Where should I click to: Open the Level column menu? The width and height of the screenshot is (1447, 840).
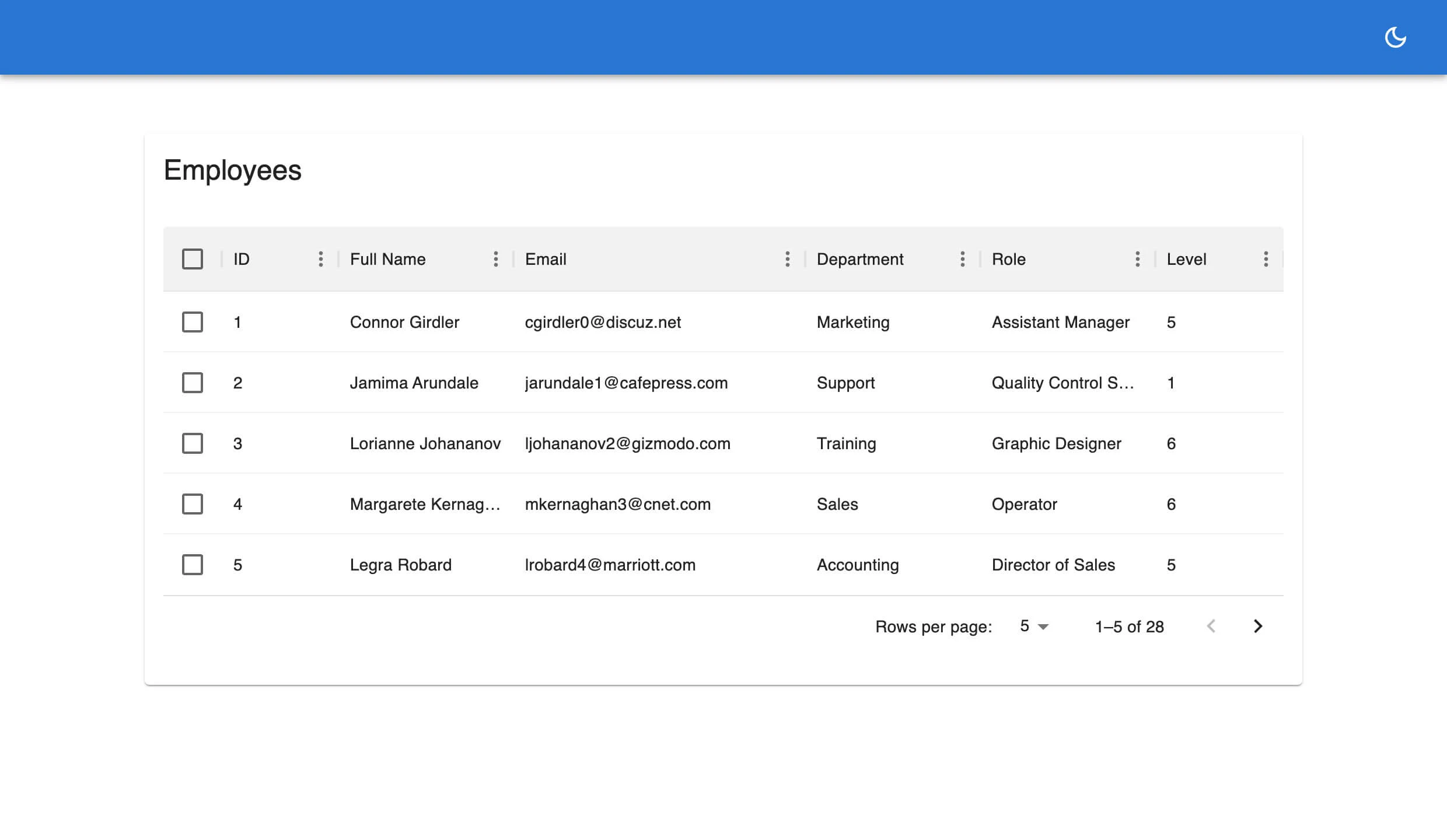pos(1266,258)
